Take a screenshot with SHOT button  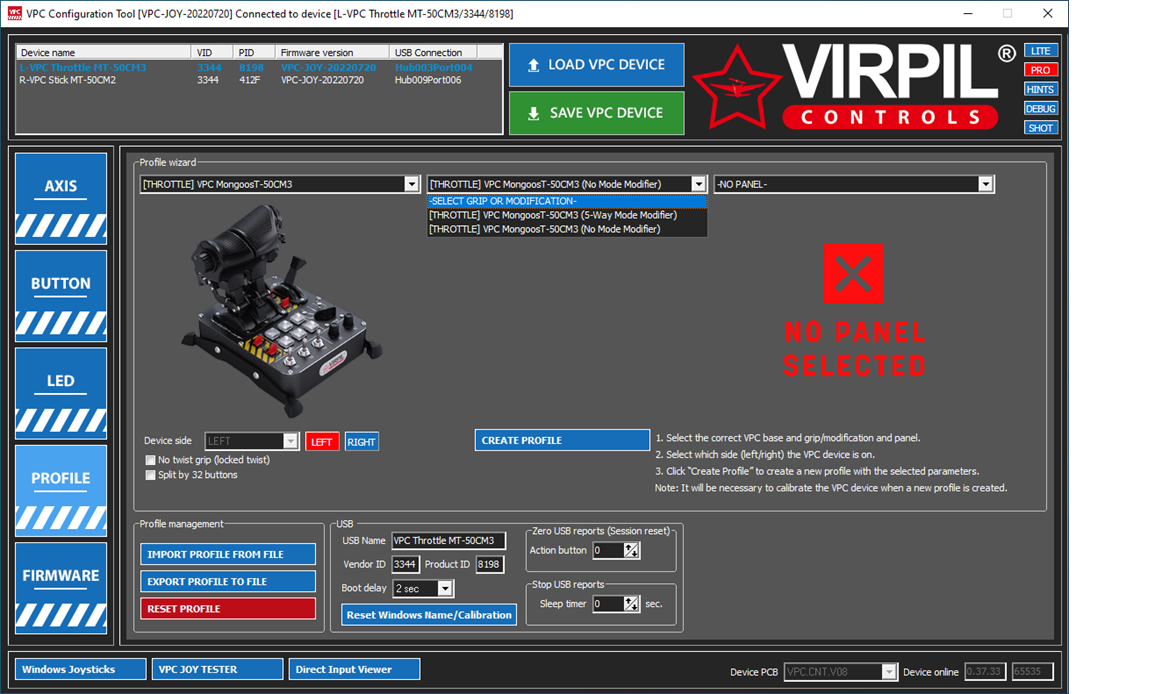[x=1040, y=128]
